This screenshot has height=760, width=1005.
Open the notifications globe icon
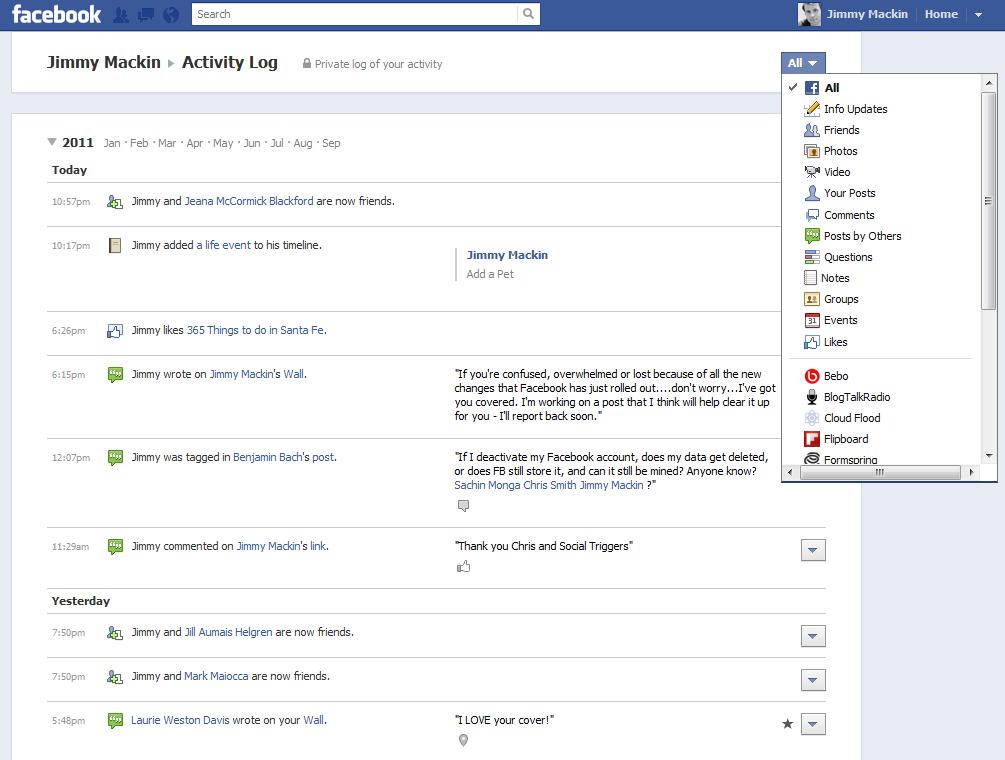171,15
